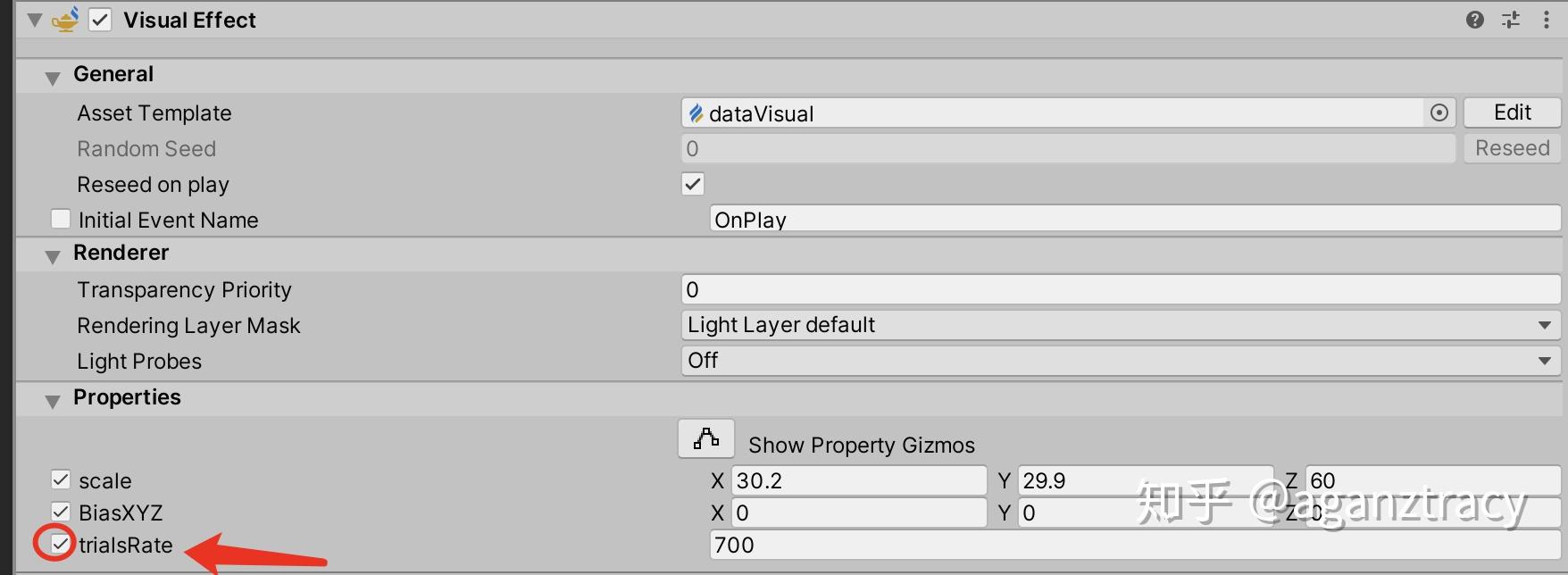Click the Visual Effect component lamp icon
This screenshot has width=1568, height=575.
tap(65, 20)
